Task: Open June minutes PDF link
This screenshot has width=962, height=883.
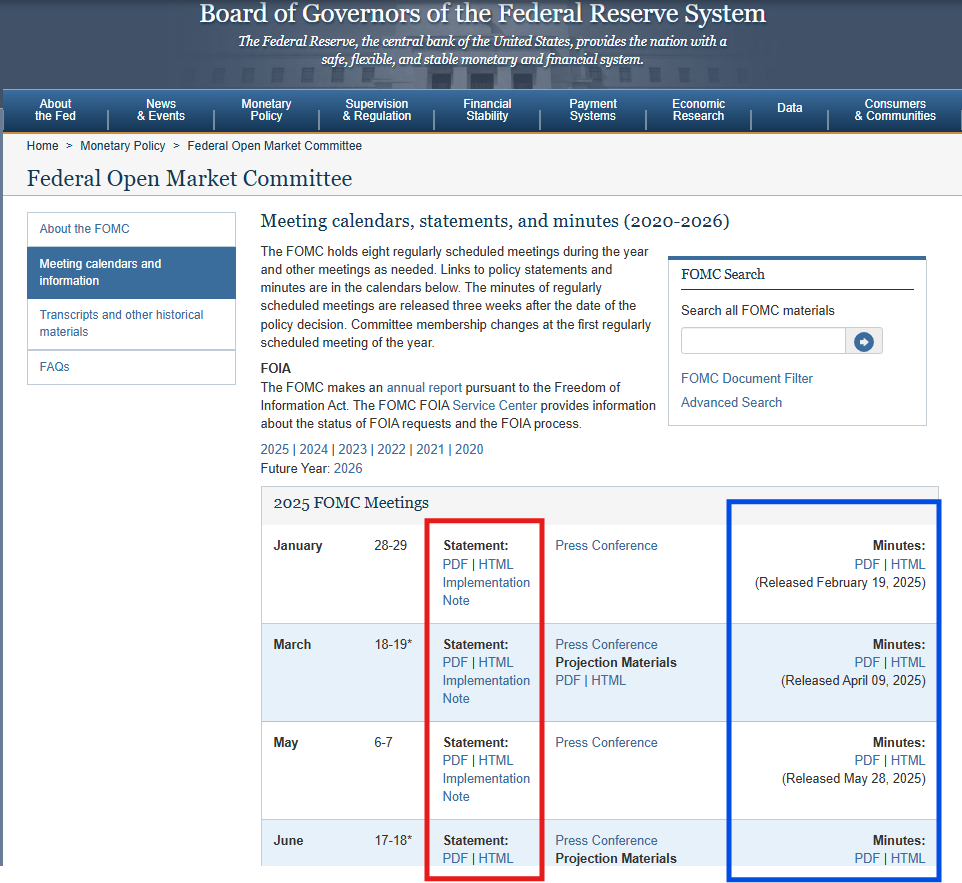Action: click(868, 858)
